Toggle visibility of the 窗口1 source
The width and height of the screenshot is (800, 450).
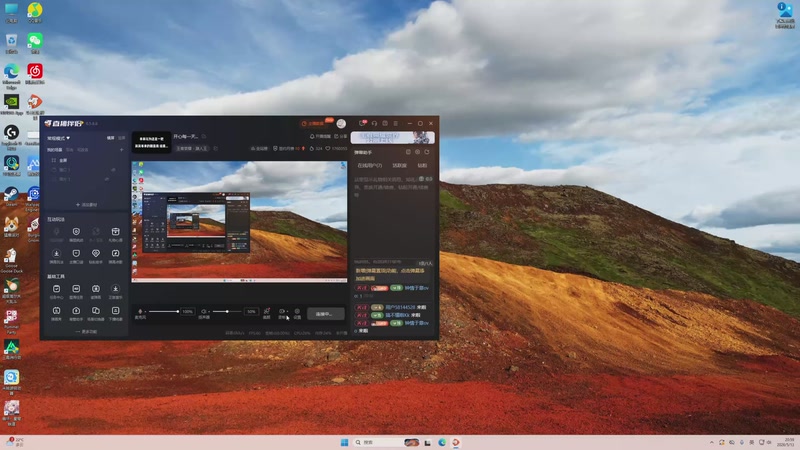pyautogui.click(x=113, y=169)
